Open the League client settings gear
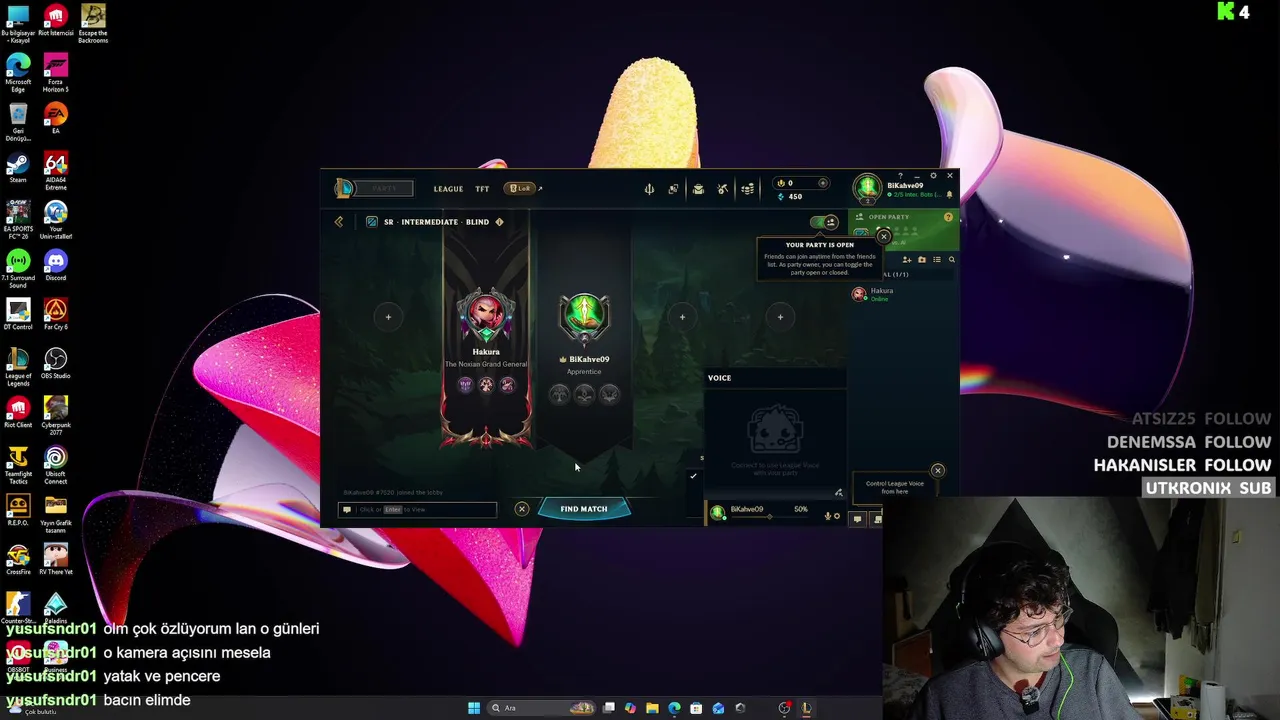Image resolution: width=1280 pixels, height=720 pixels. (x=933, y=176)
